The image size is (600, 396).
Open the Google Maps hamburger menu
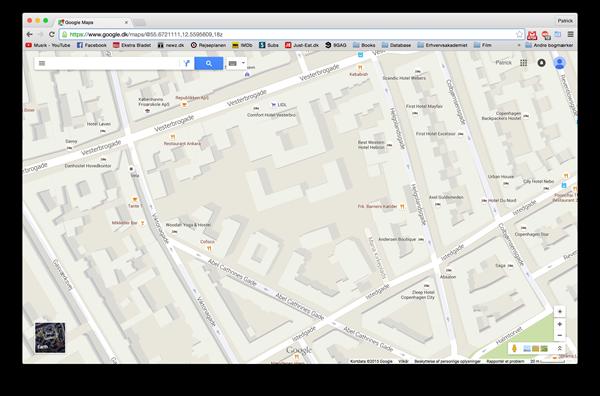[x=42, y=64]
